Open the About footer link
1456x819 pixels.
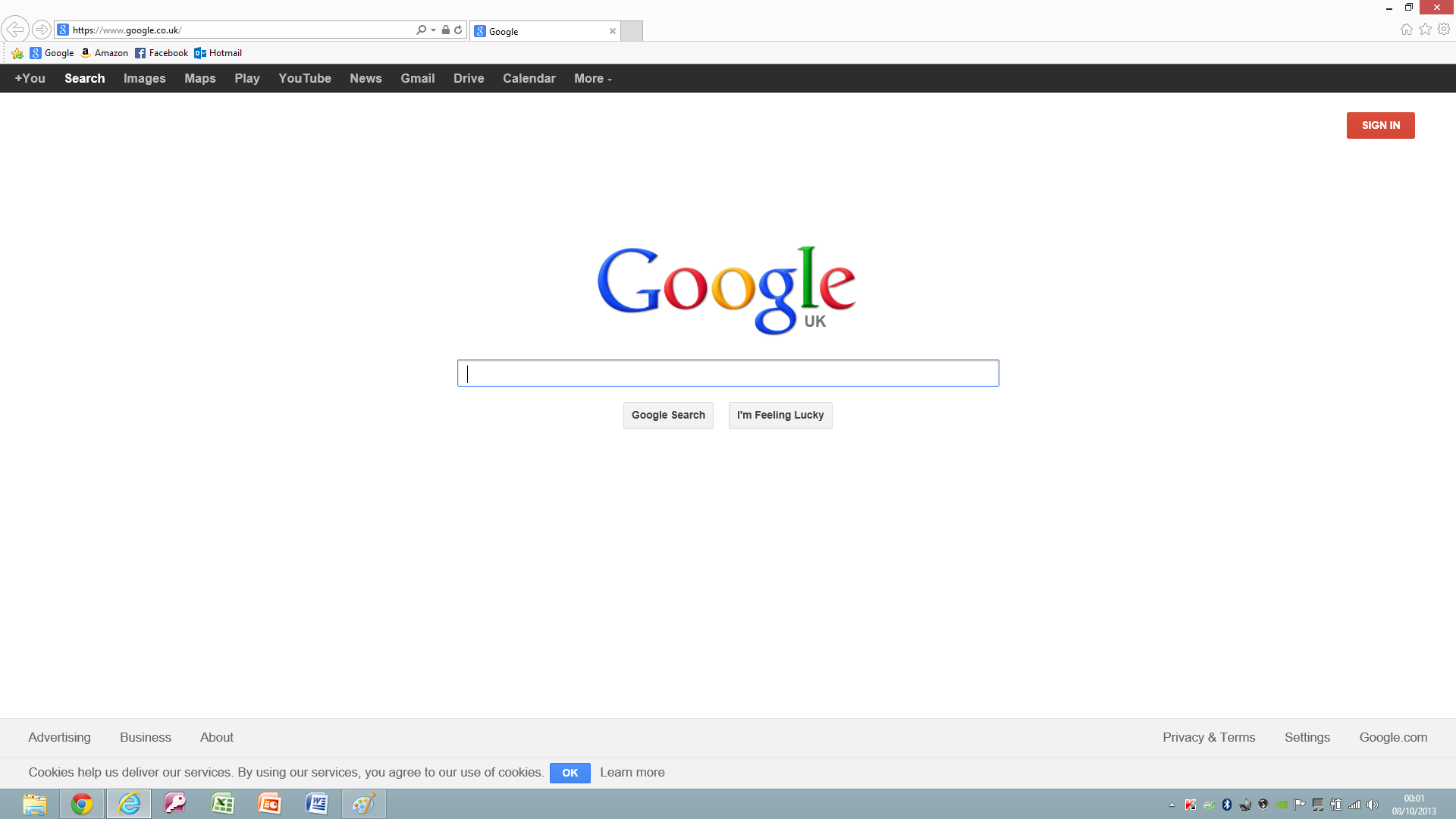[217, 737]
